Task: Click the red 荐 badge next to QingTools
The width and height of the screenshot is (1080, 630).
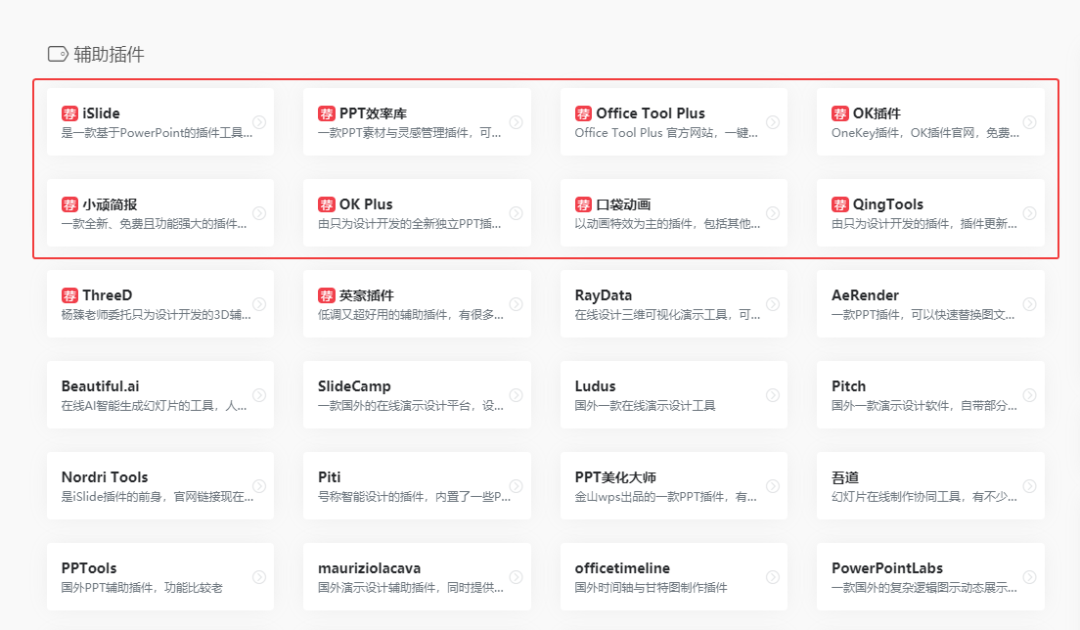Action: tap(840, 204)
